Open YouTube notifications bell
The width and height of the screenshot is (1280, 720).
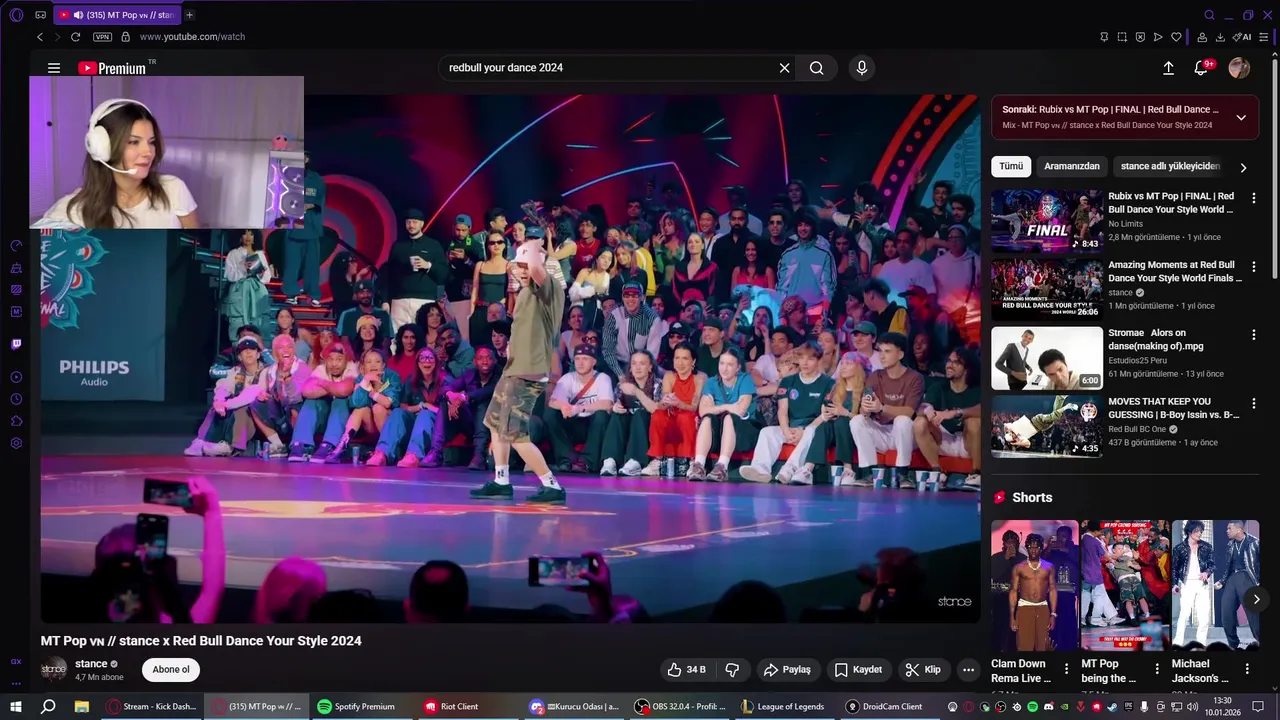point(1202,68)
